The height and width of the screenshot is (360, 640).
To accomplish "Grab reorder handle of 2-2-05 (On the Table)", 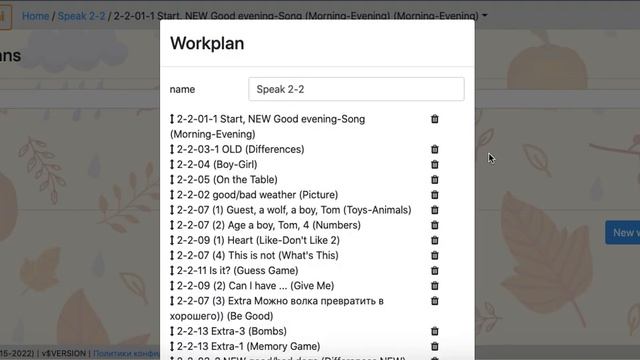I will pos(172,180).
